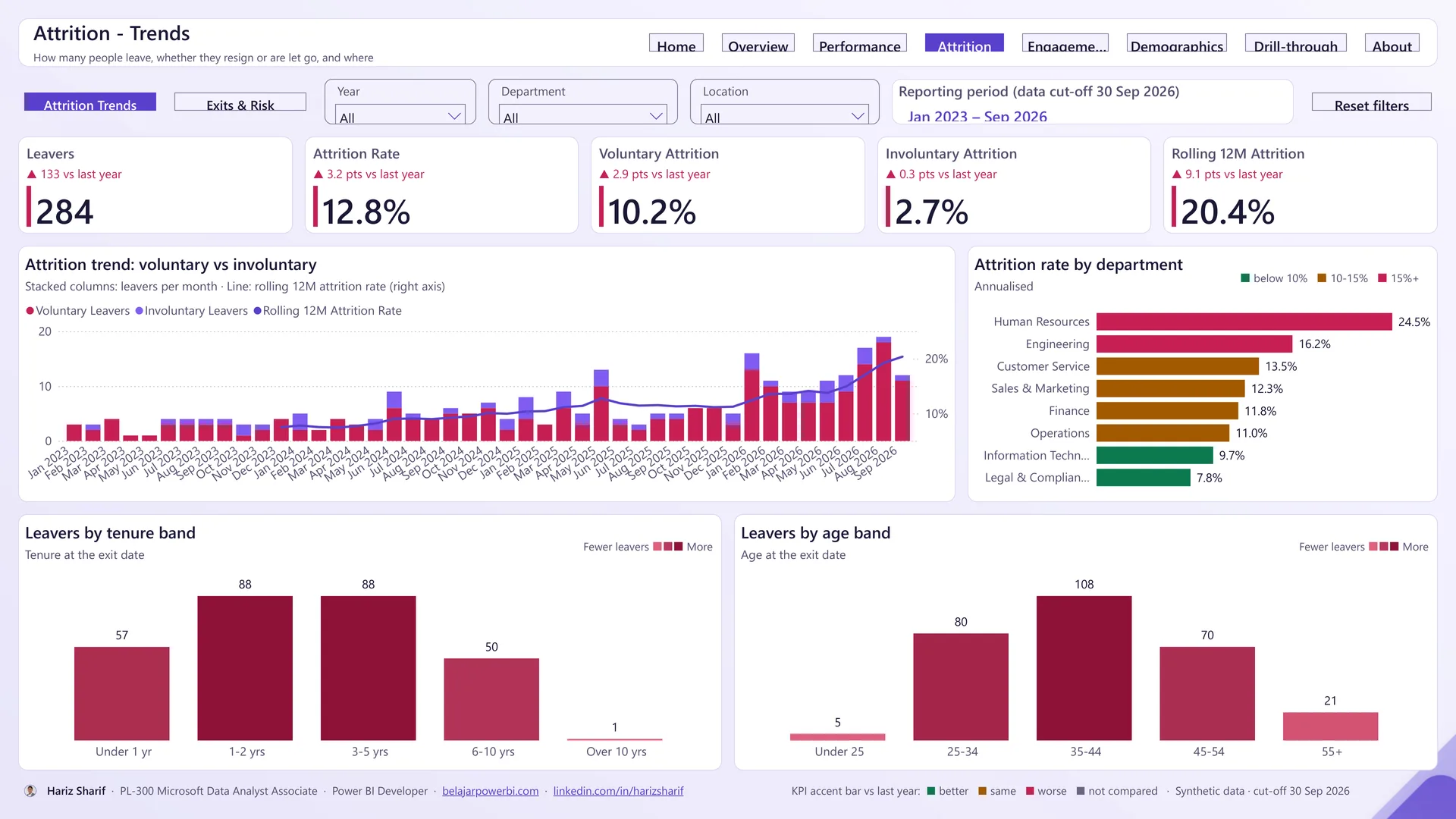
Task: Click the Rolling 12M Attrition up-arrow indicator
Action: click(1177, 174)
